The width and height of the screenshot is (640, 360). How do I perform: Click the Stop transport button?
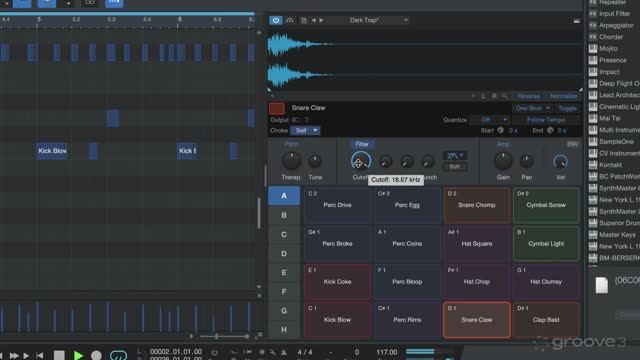(59, 355)
